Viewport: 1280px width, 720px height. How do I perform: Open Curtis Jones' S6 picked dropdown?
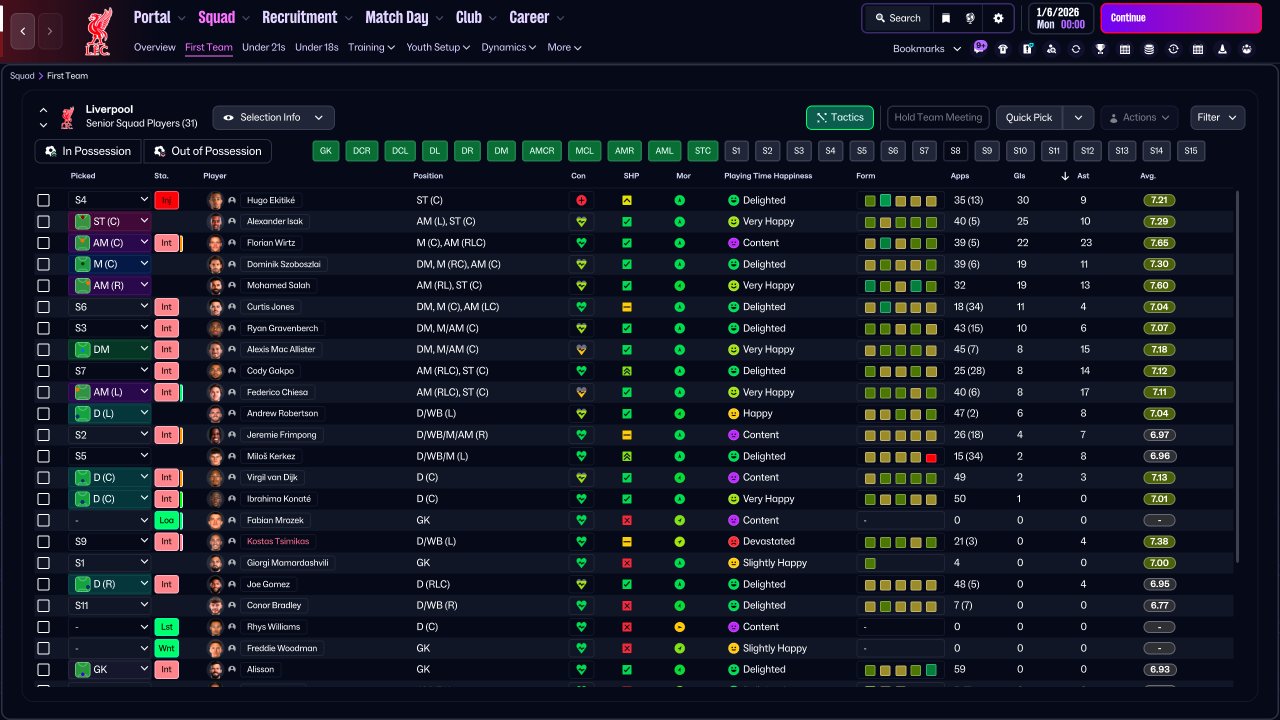(x=110, y=307)
